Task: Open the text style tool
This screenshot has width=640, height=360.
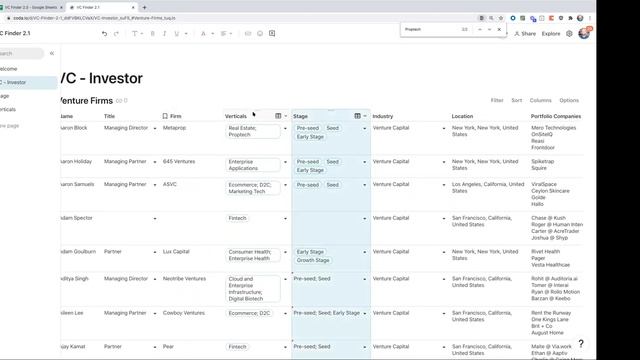Action: click(x=137, y=33)
